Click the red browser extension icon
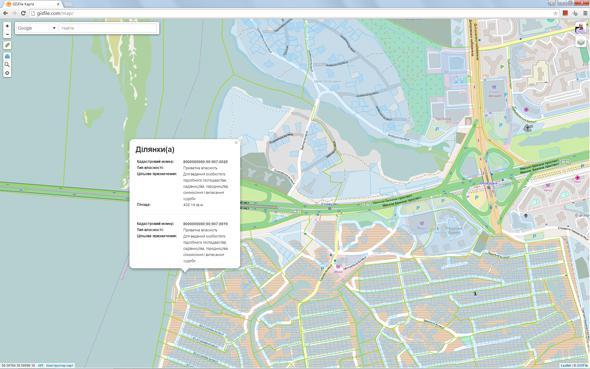This screenshot has height=369, width=590. [565, 13]
